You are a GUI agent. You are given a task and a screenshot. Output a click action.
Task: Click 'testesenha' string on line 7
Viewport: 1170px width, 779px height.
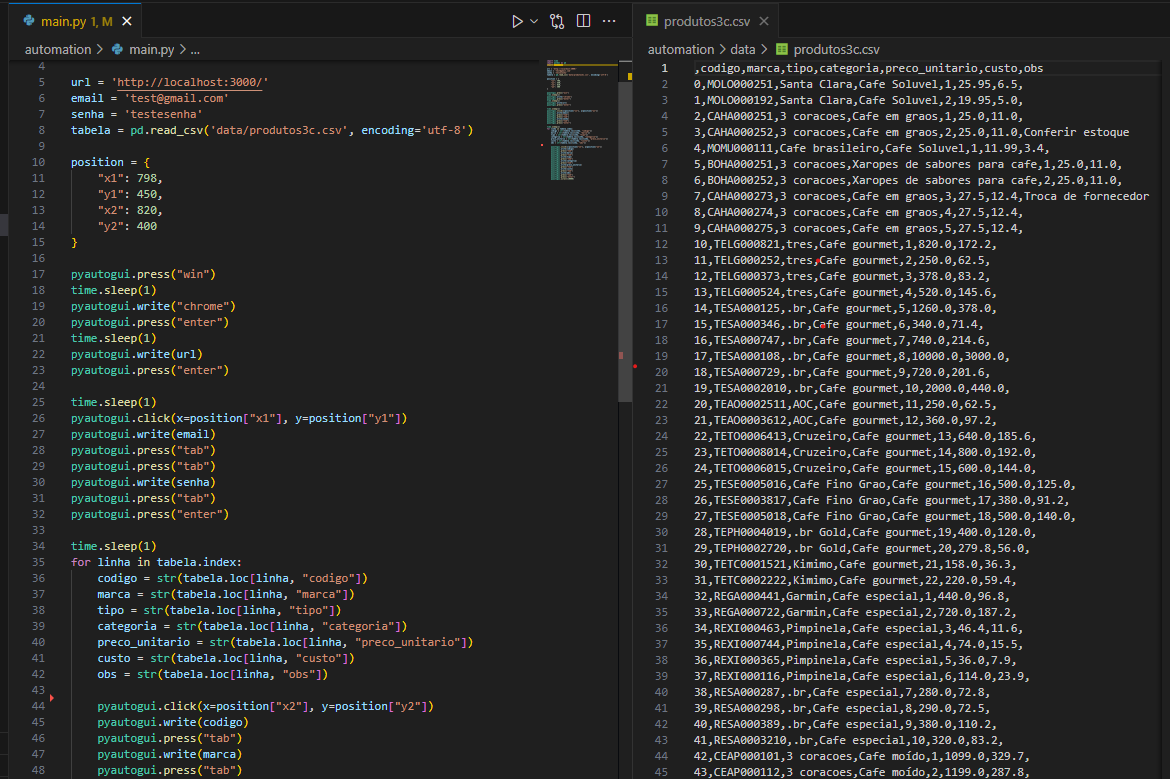coord(163,114)
